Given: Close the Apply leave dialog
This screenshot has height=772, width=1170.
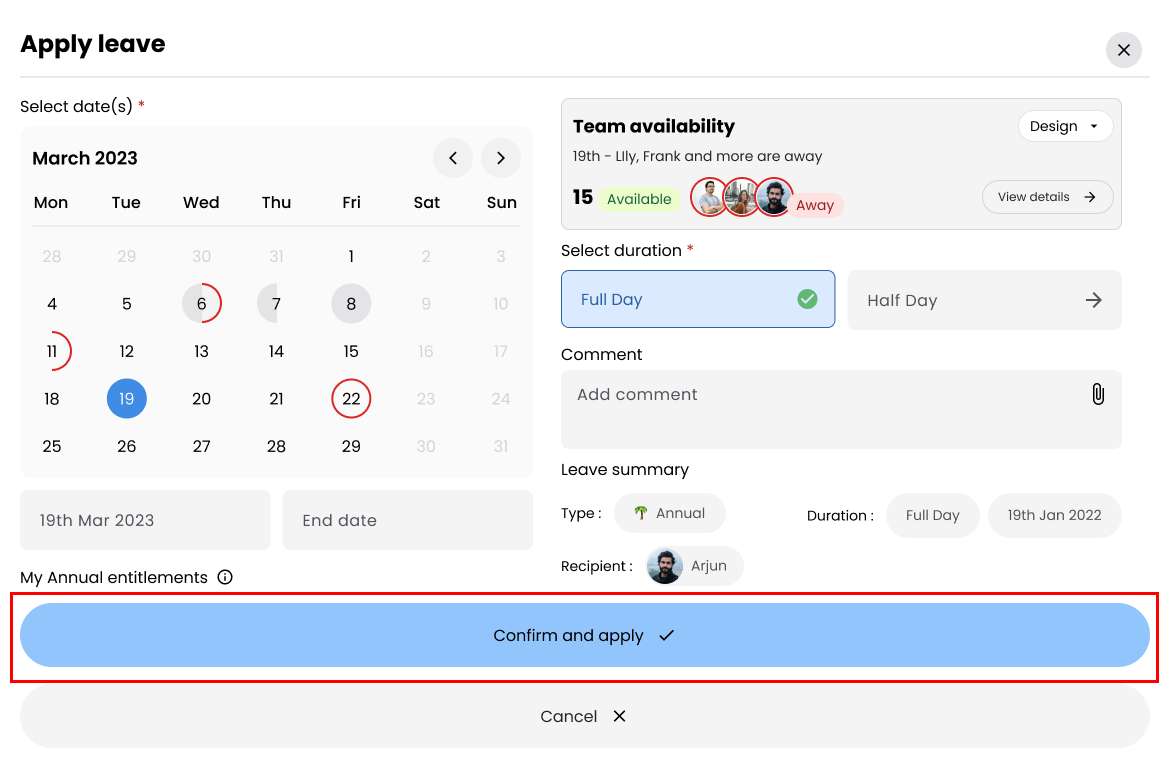Looking at the screenshot, I should tap(1123, 50).
